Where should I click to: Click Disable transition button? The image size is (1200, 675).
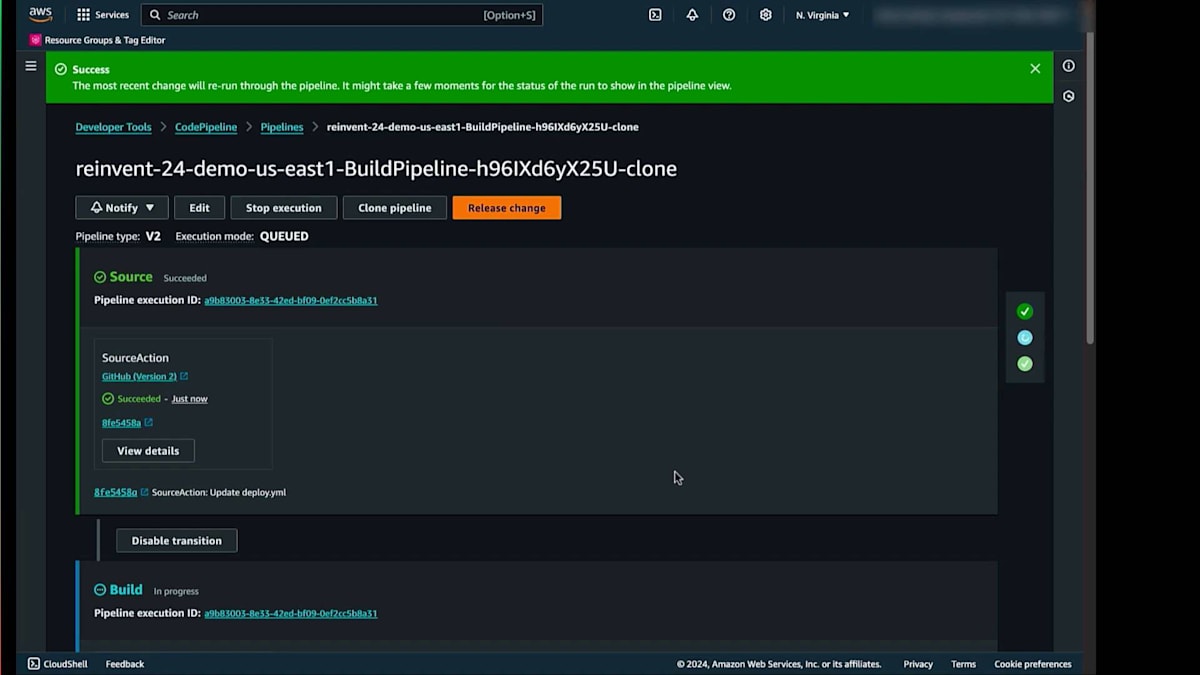177,541
